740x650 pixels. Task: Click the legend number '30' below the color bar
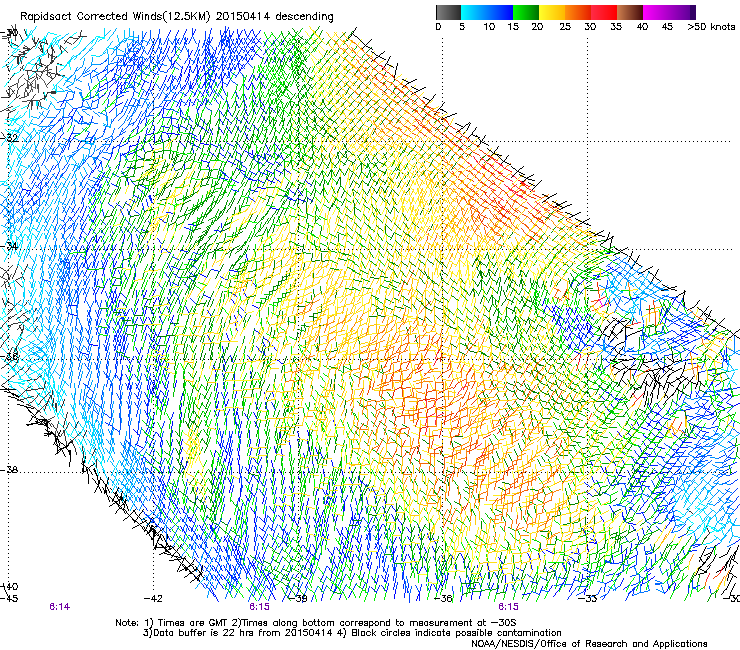click(590, 27)
